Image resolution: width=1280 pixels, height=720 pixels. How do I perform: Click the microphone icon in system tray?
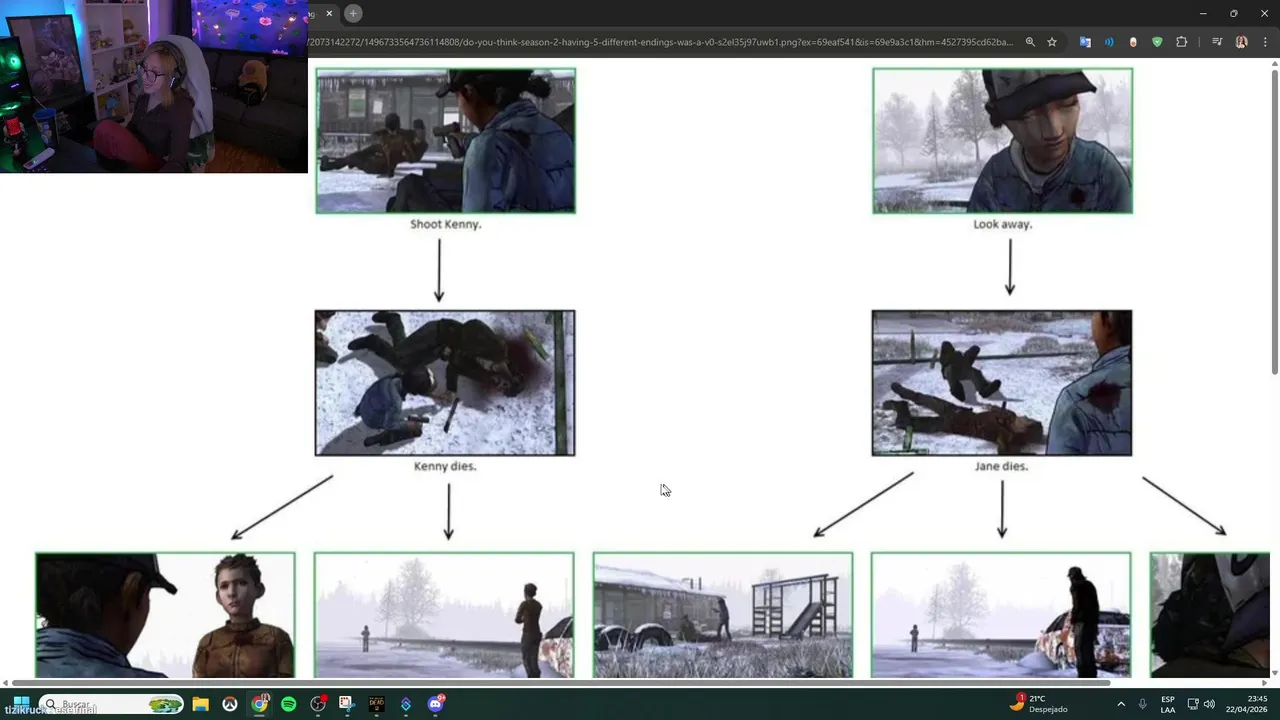tap(1143, 704)
